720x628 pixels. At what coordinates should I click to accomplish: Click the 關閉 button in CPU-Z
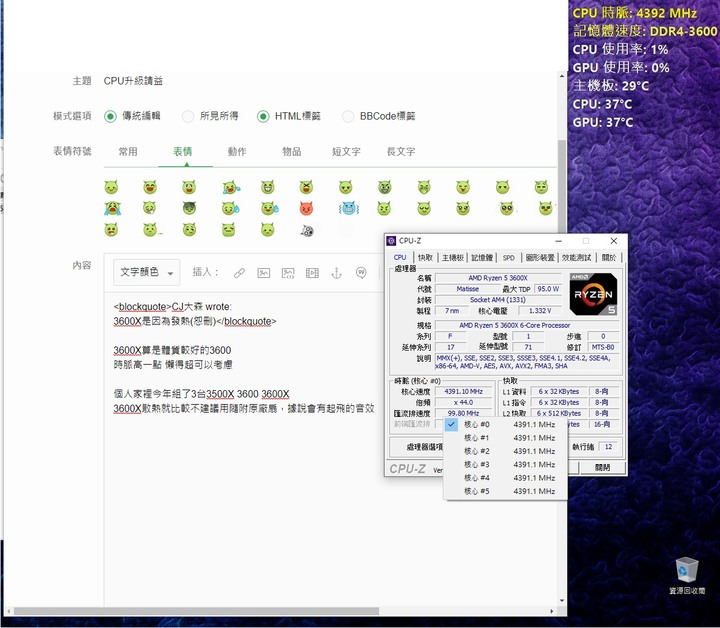tap(602, 467)
